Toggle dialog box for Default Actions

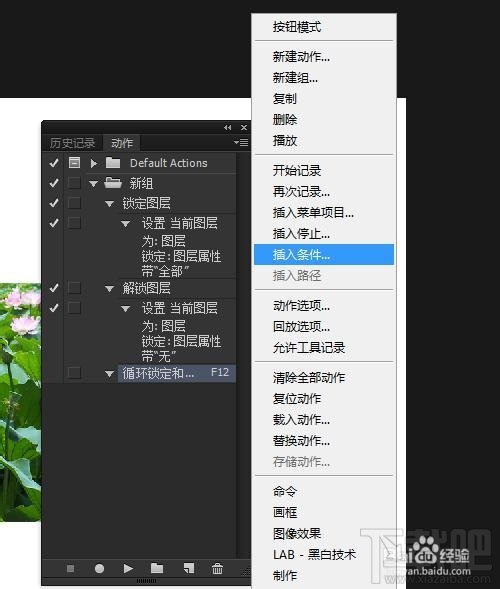(x=74, y=163)
